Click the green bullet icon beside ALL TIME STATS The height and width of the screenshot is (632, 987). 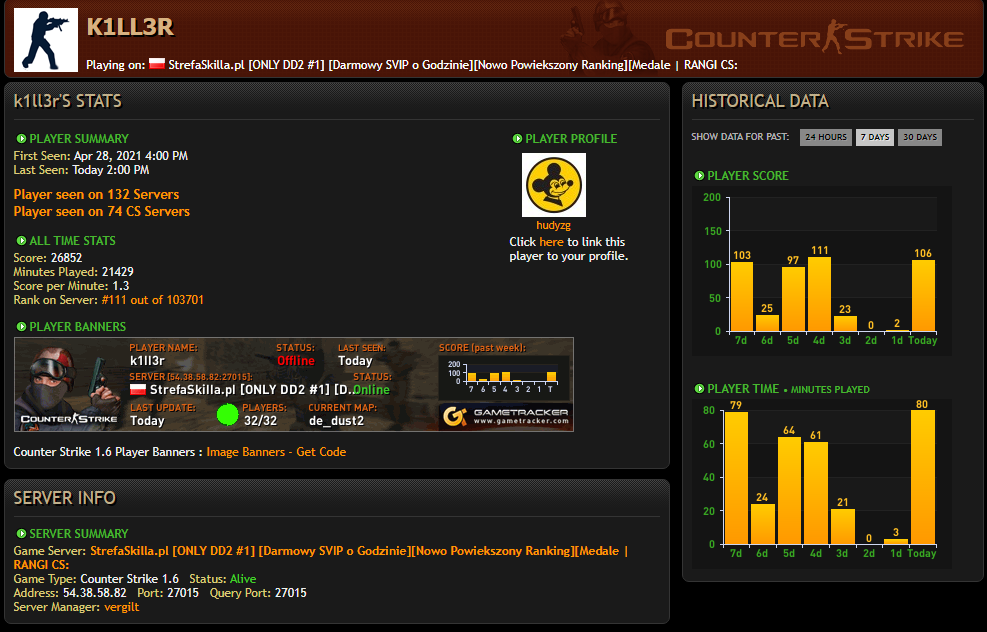21,240
